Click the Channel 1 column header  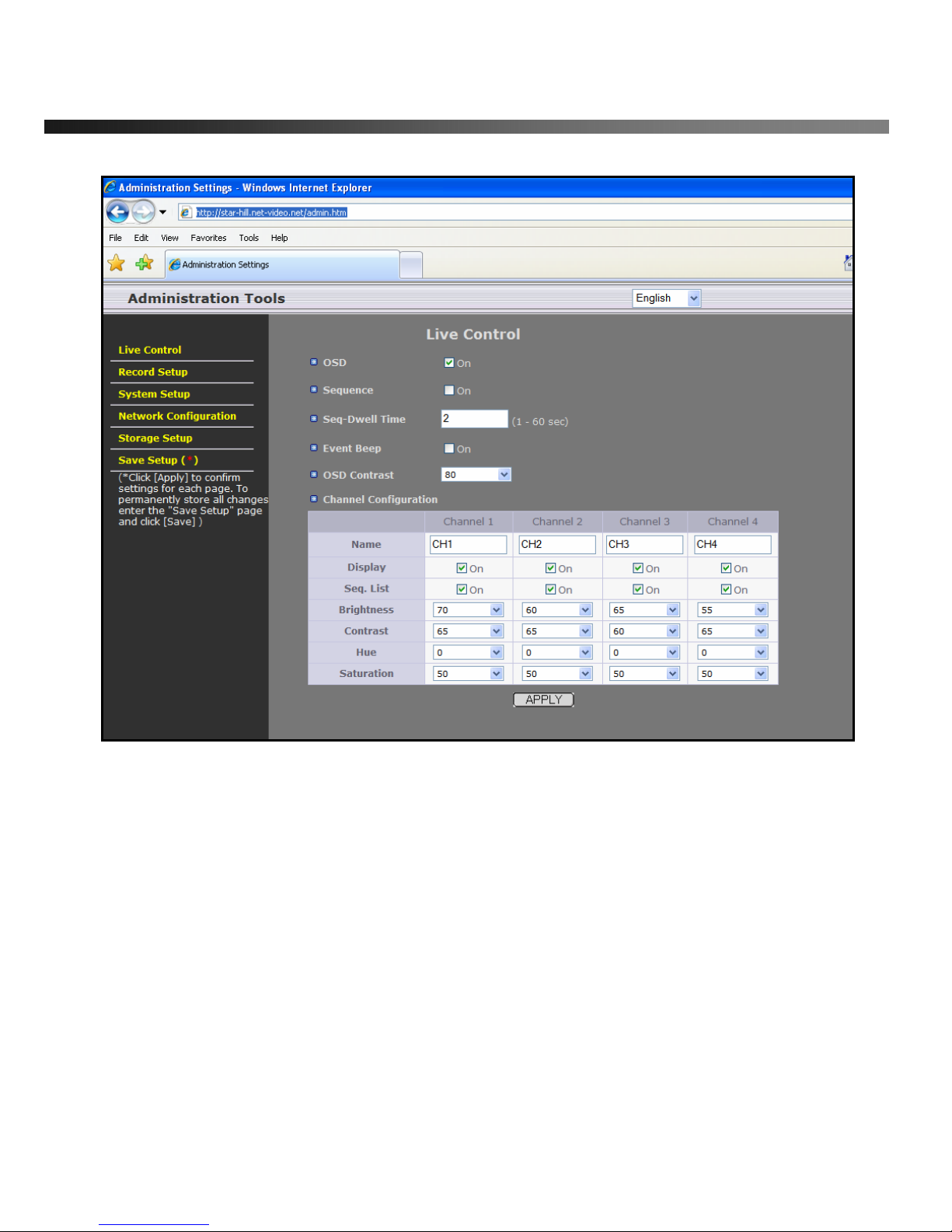[x=469, y=522]
